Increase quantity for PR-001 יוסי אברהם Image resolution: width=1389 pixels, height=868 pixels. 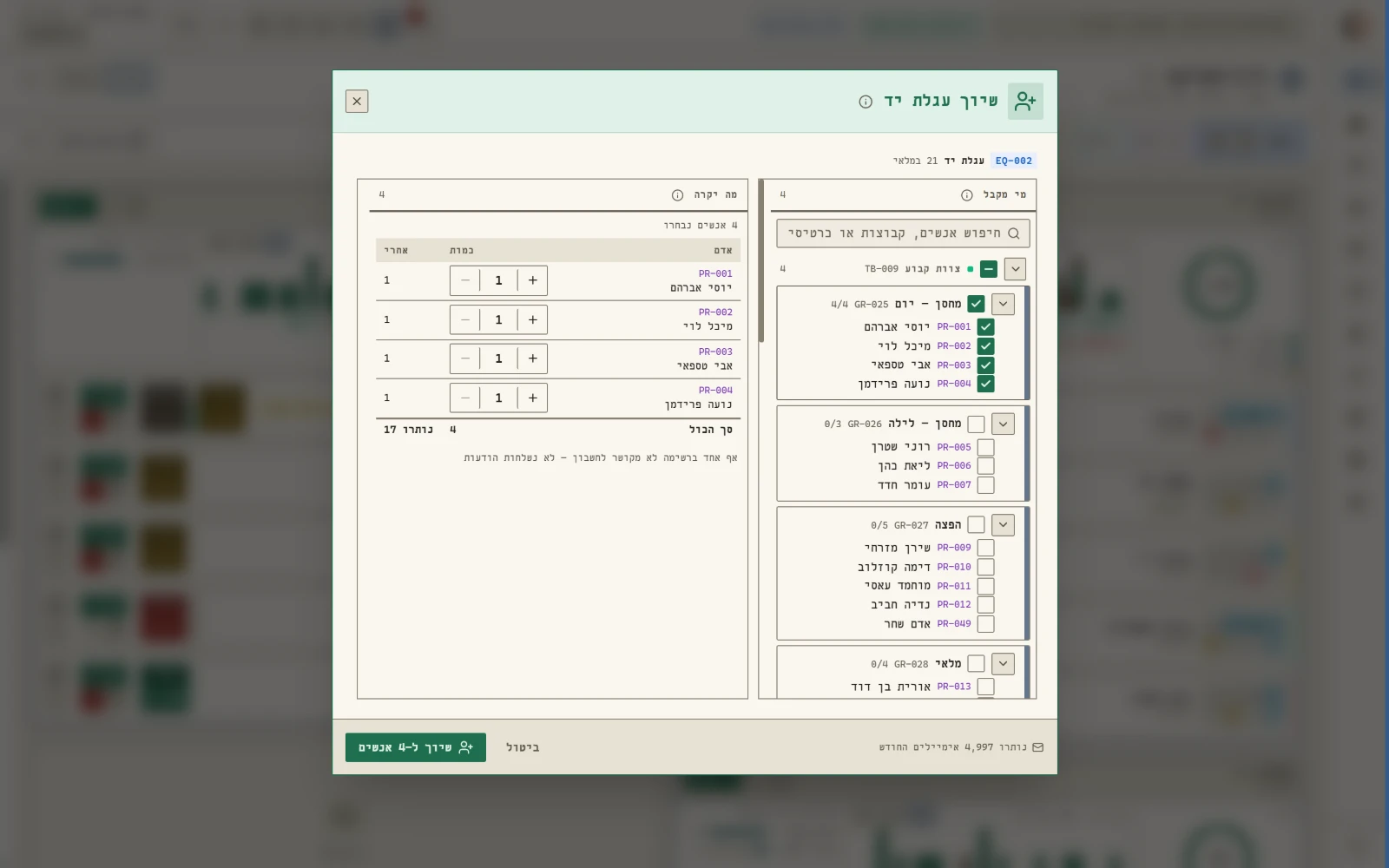click(533, 280)
